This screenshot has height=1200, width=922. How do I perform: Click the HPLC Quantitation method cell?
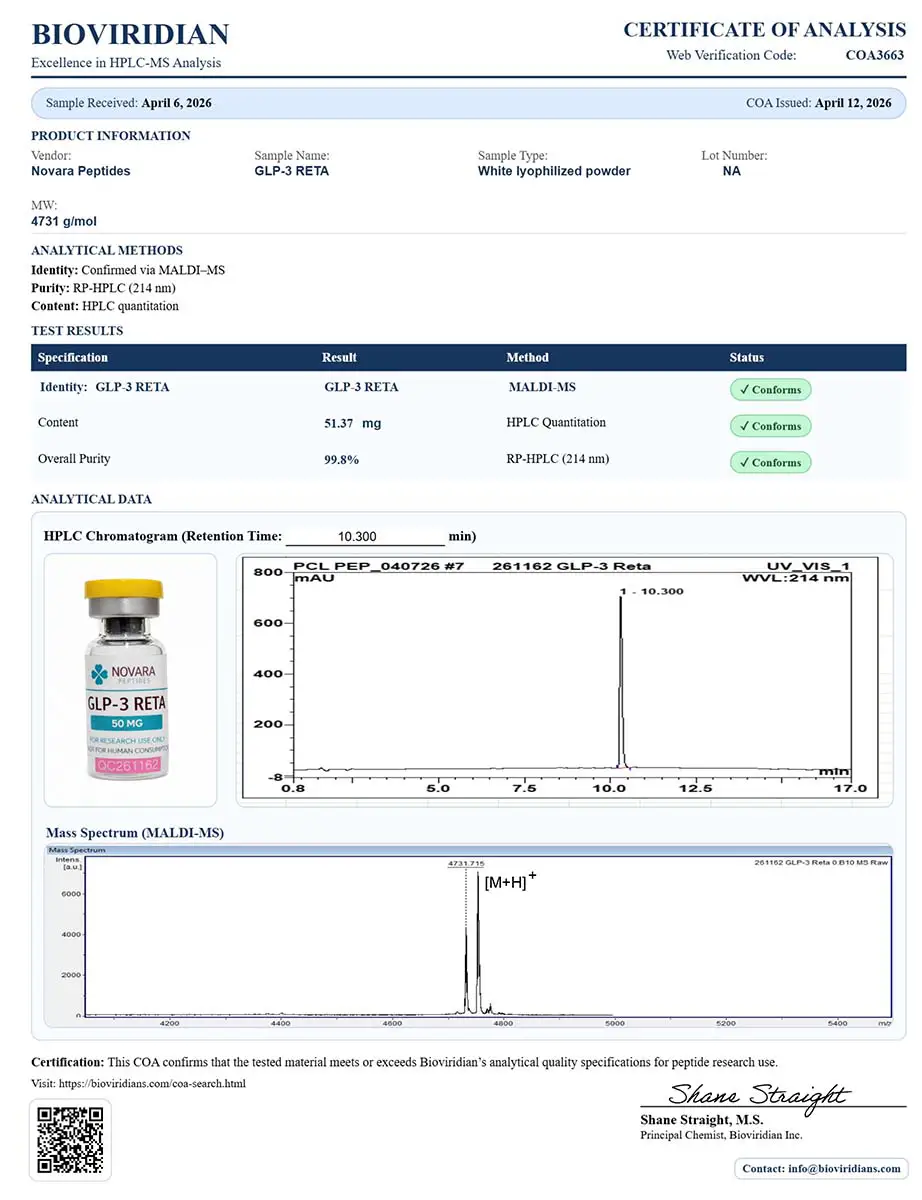556,423
